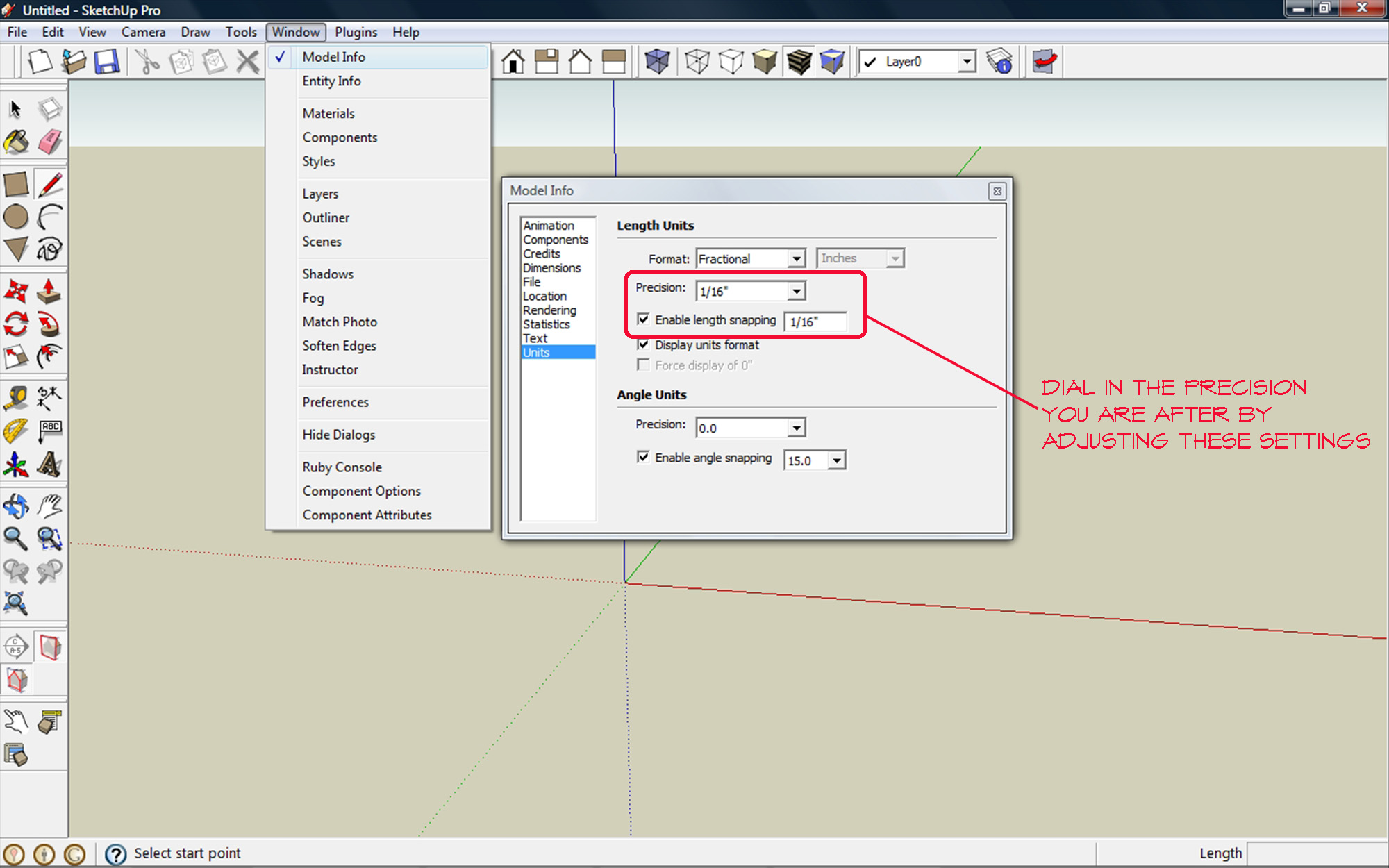Create new file from toolbar
This screenshot has width=1389, height=868.
[40, 62]
